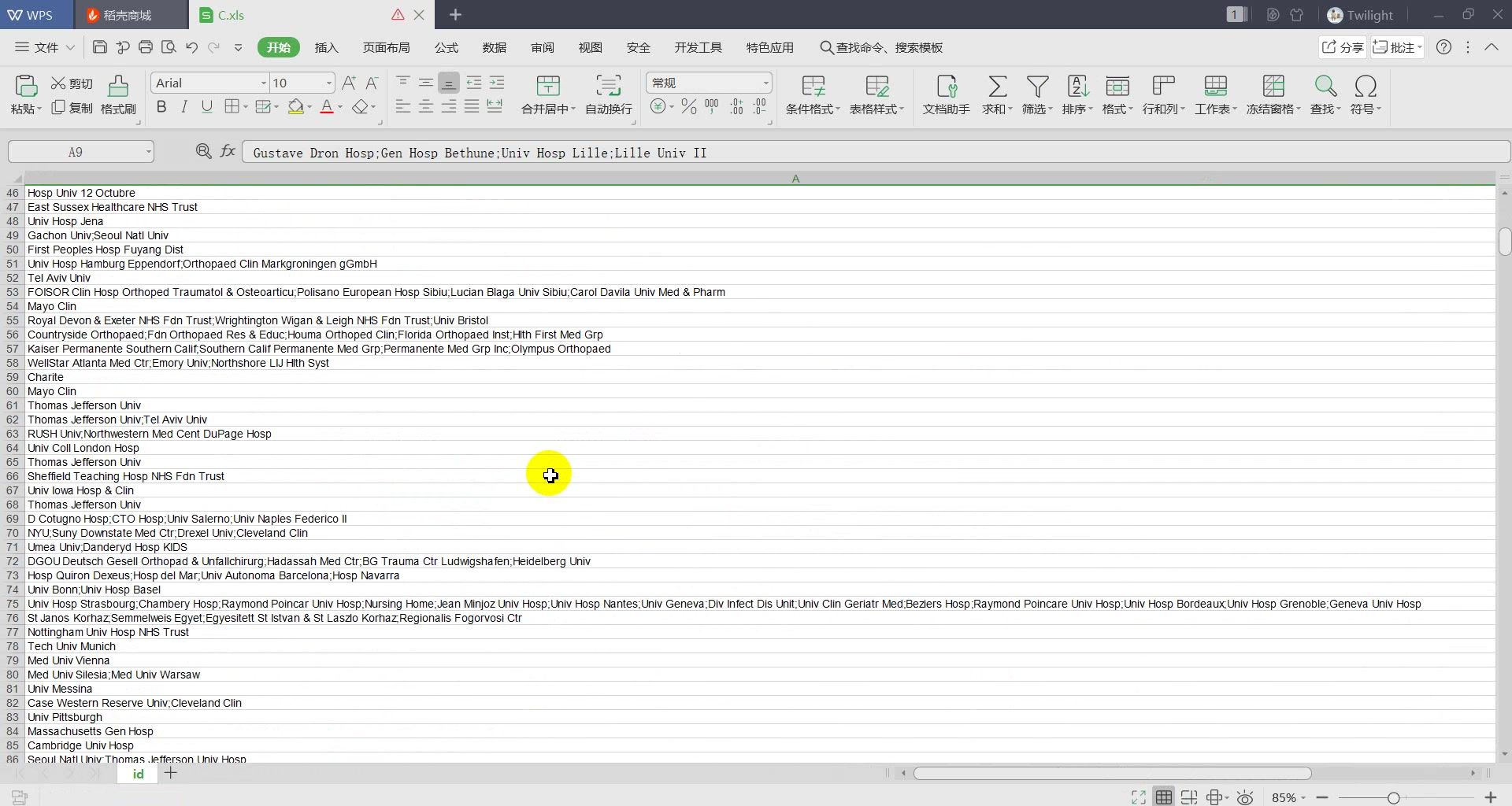This screenshot has width=1512, height=806.
Task: Select the id sheet tab
Action: click(x=138, y=774)
